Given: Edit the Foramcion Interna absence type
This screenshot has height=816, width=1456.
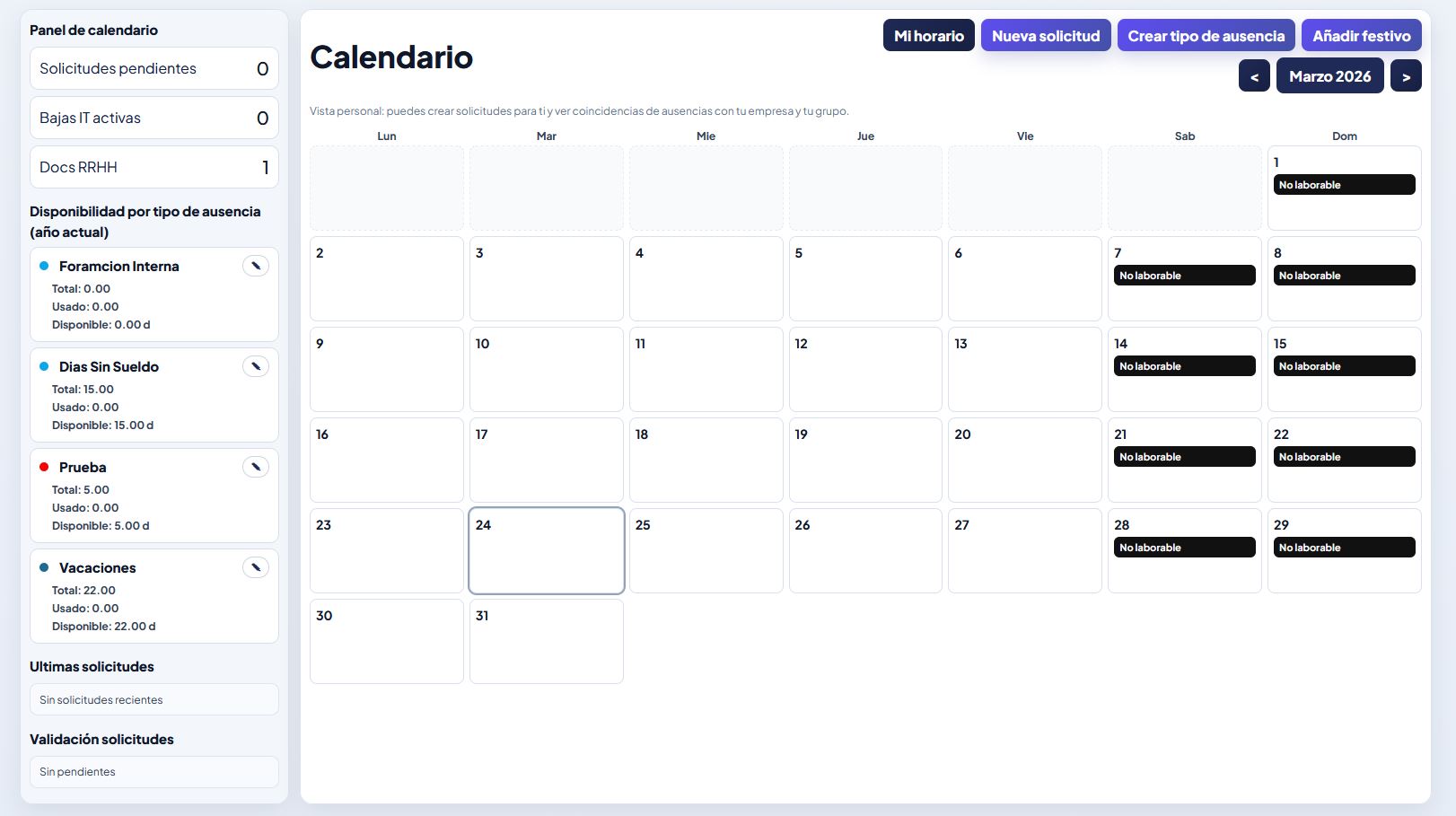Looking at the screenshot, I should (x=256, y=266).
